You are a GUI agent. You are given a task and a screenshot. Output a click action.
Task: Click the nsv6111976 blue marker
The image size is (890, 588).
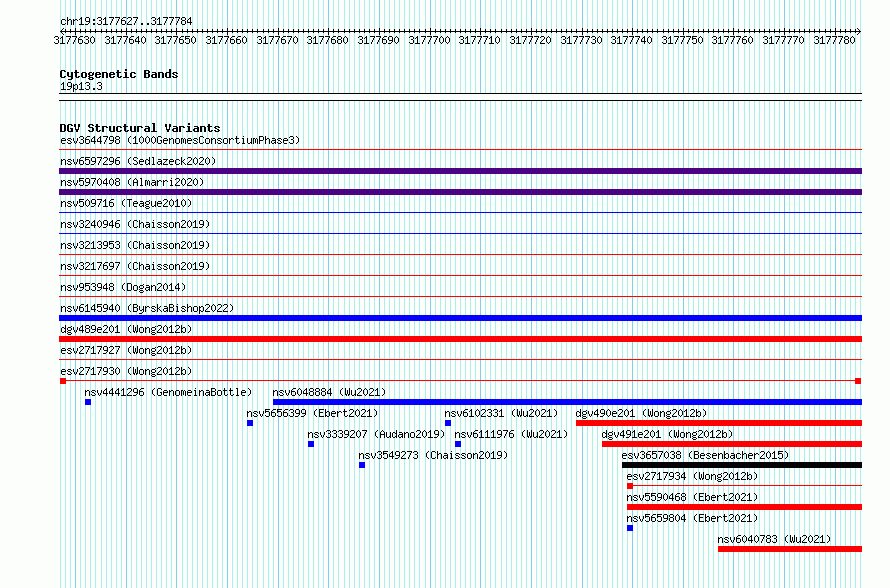tap(458, 444)
